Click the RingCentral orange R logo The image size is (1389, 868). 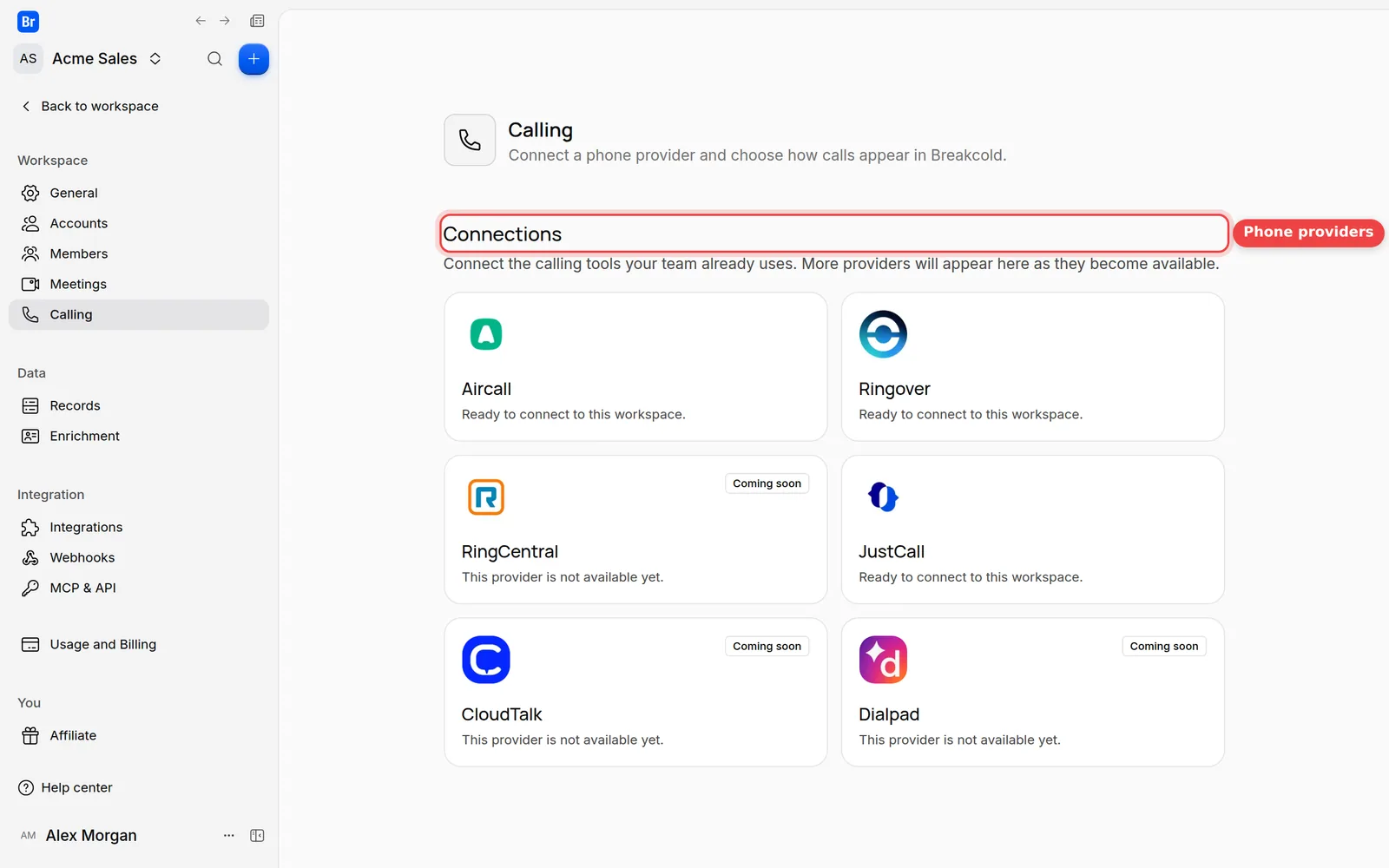tap(486, 496)
